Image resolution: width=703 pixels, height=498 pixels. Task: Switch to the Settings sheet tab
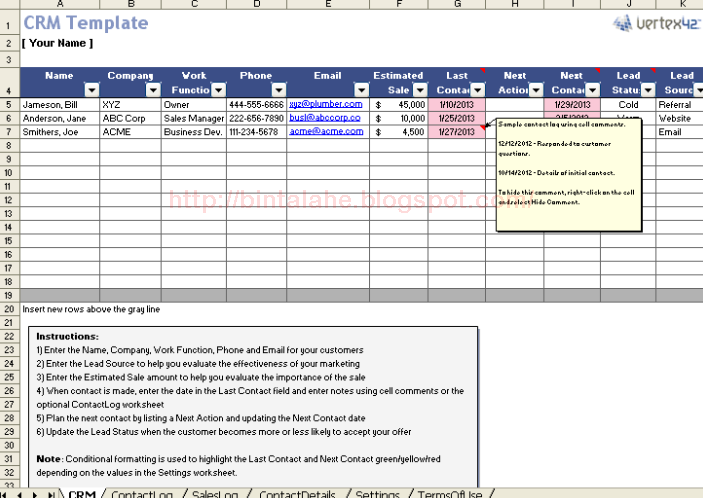(x=377, y=494)
